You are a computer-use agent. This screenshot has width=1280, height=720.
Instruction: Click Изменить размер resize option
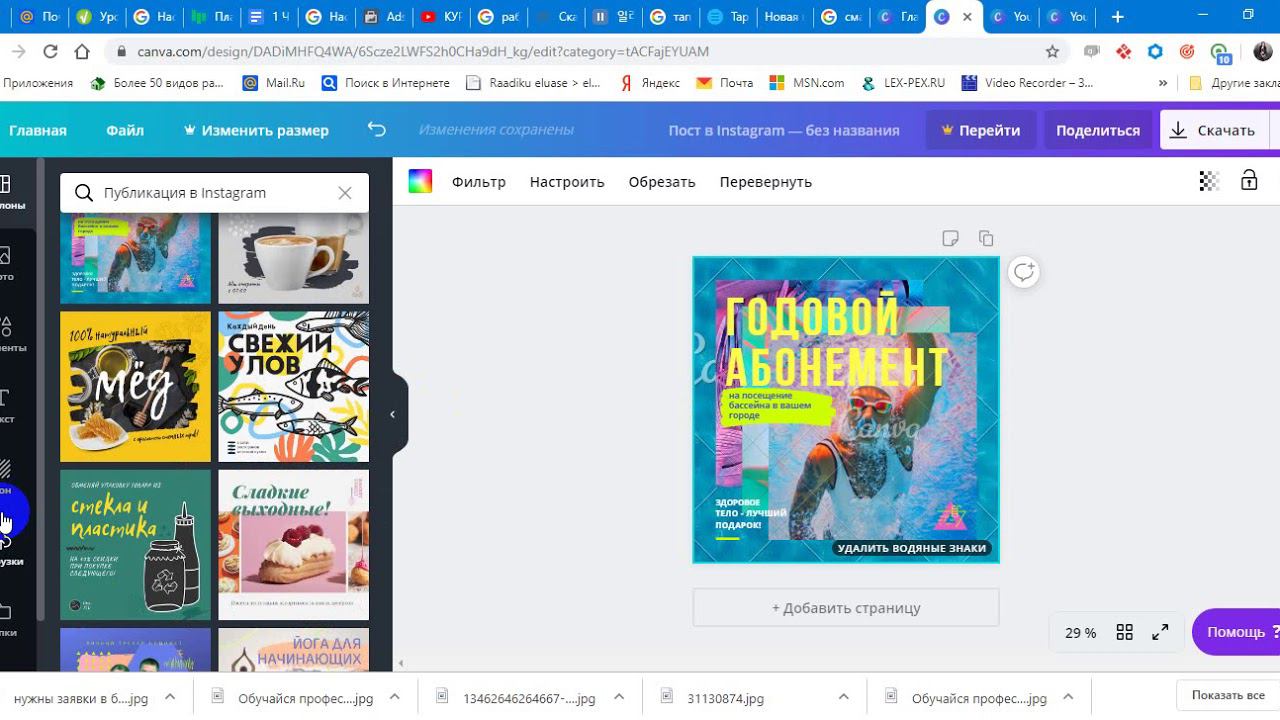click(256, 130)
